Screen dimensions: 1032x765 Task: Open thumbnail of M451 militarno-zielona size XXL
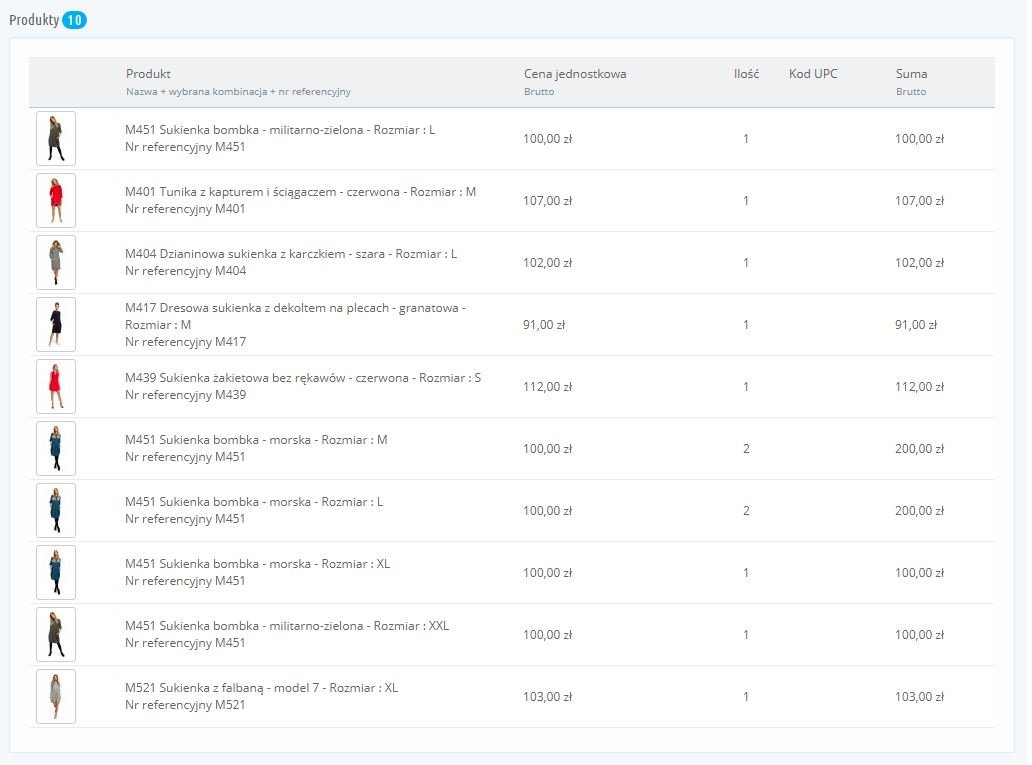56,634
